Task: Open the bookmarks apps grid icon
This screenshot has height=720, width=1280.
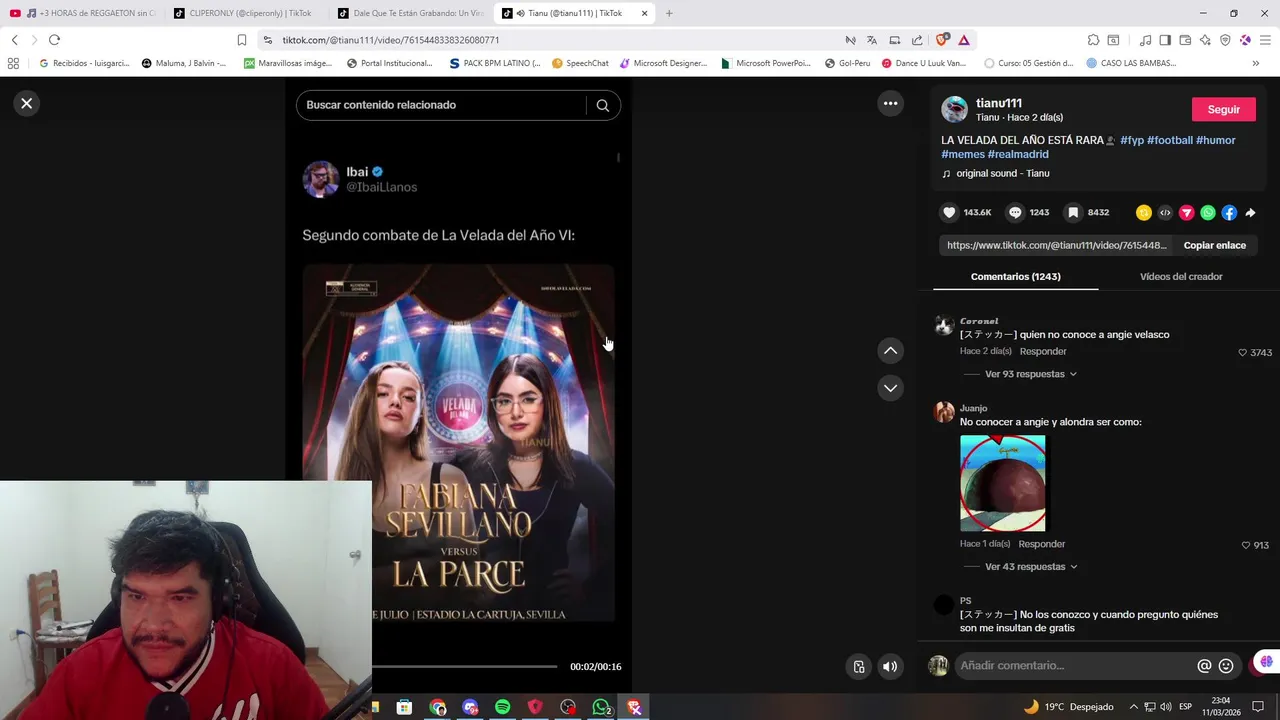Action: click(x=13, y=63)
